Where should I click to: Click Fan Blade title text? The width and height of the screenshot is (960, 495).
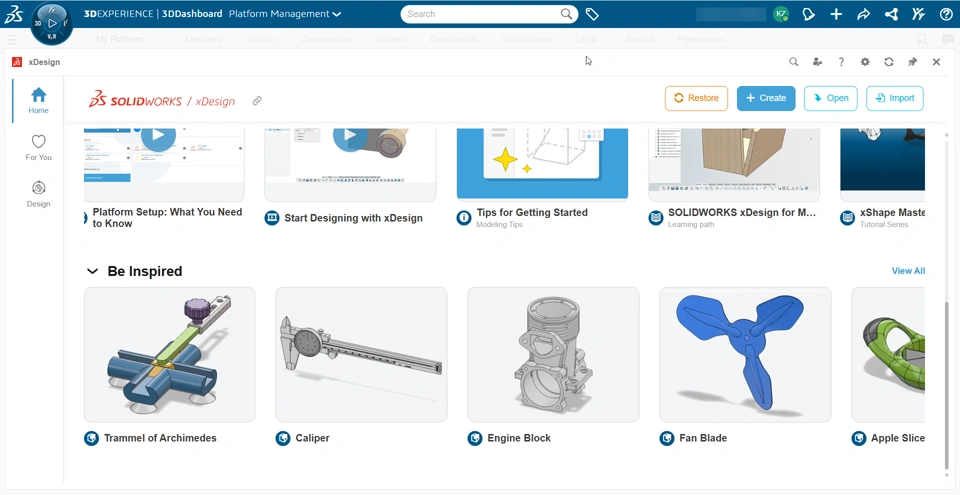click(x=703, y=439)
